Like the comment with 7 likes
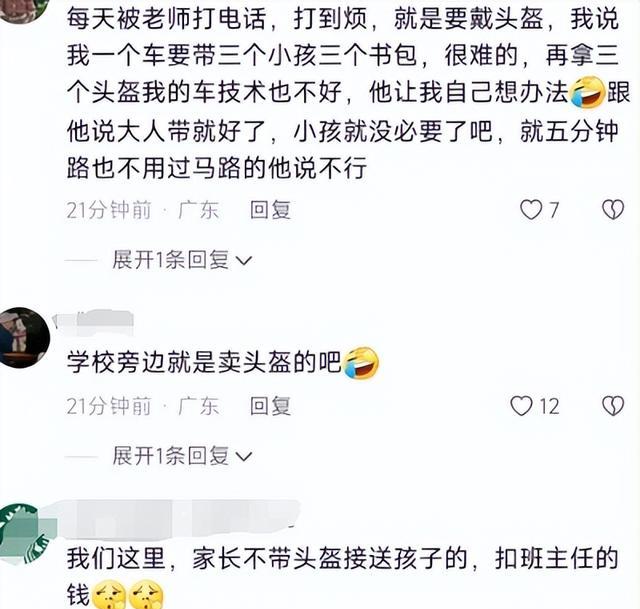640x609 pixels. [531, 210]
